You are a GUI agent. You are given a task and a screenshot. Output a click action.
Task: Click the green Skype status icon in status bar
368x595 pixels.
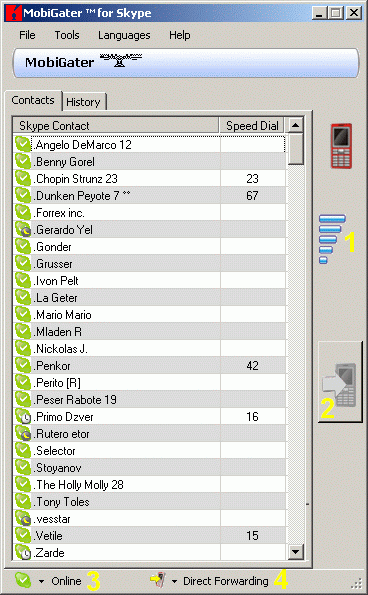pyautogui.click(x=23, y=580)
